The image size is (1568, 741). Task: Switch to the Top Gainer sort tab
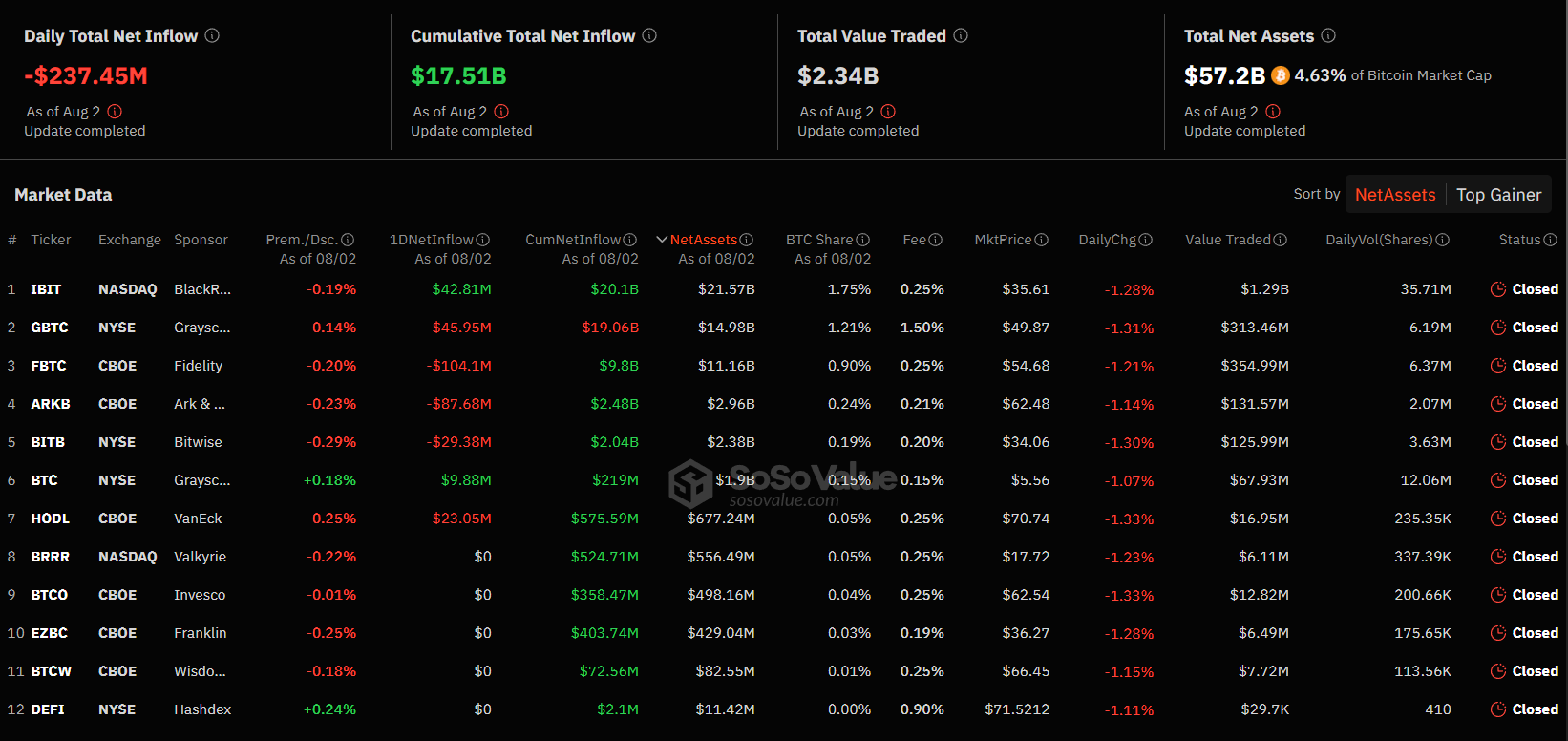tap(1499, 195)
